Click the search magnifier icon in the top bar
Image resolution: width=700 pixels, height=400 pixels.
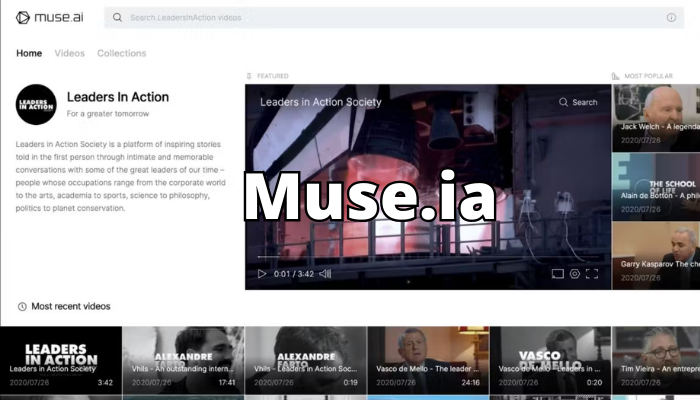pyautogui.click(x=117, y=17)
